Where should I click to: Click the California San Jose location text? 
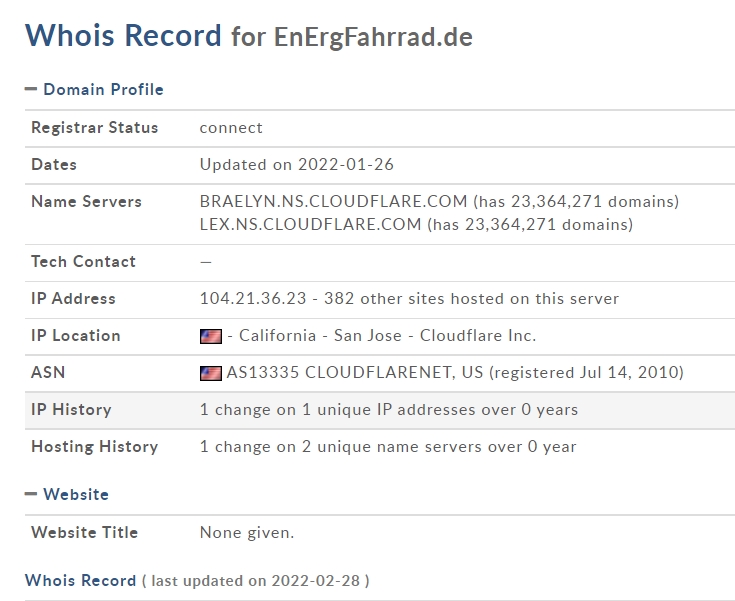click(320, 335)
